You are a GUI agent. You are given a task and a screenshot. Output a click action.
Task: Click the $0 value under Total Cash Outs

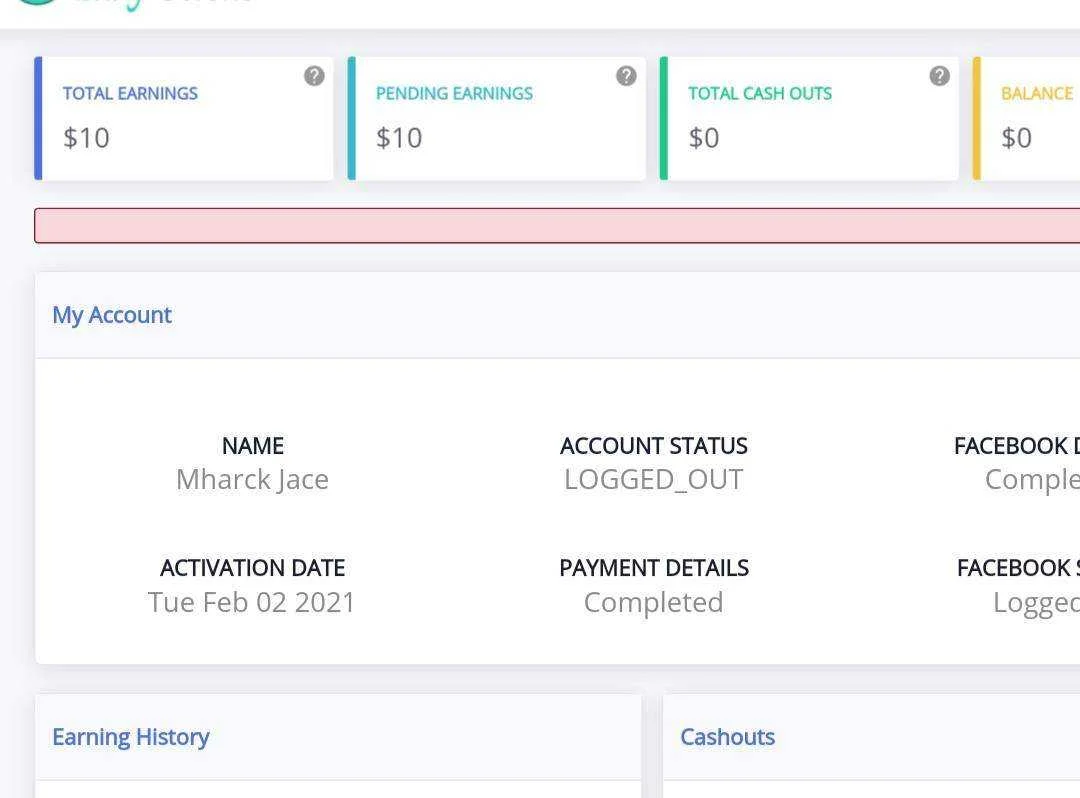[x=704, y=138]
